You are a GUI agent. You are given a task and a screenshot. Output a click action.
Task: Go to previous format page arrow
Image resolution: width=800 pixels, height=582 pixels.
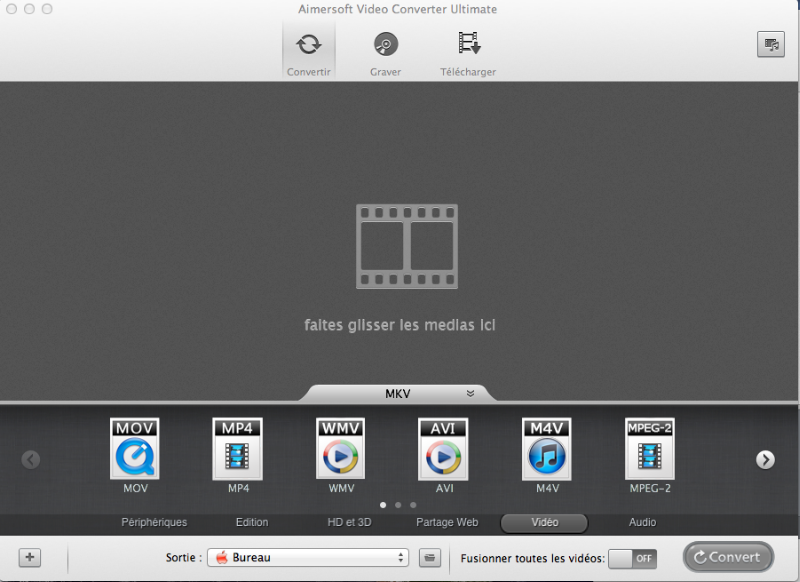click(31, 460)
